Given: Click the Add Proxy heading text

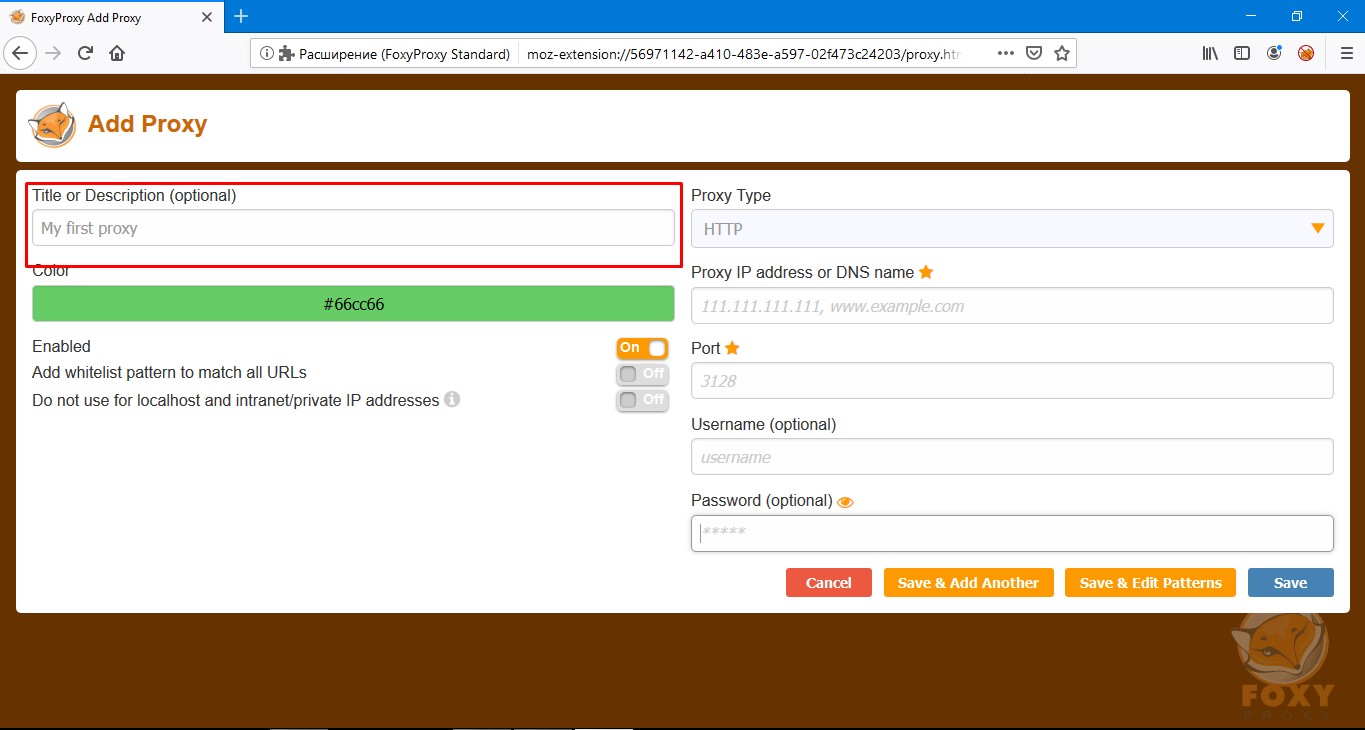Looking at the screenshot, I should pos(147,124).
